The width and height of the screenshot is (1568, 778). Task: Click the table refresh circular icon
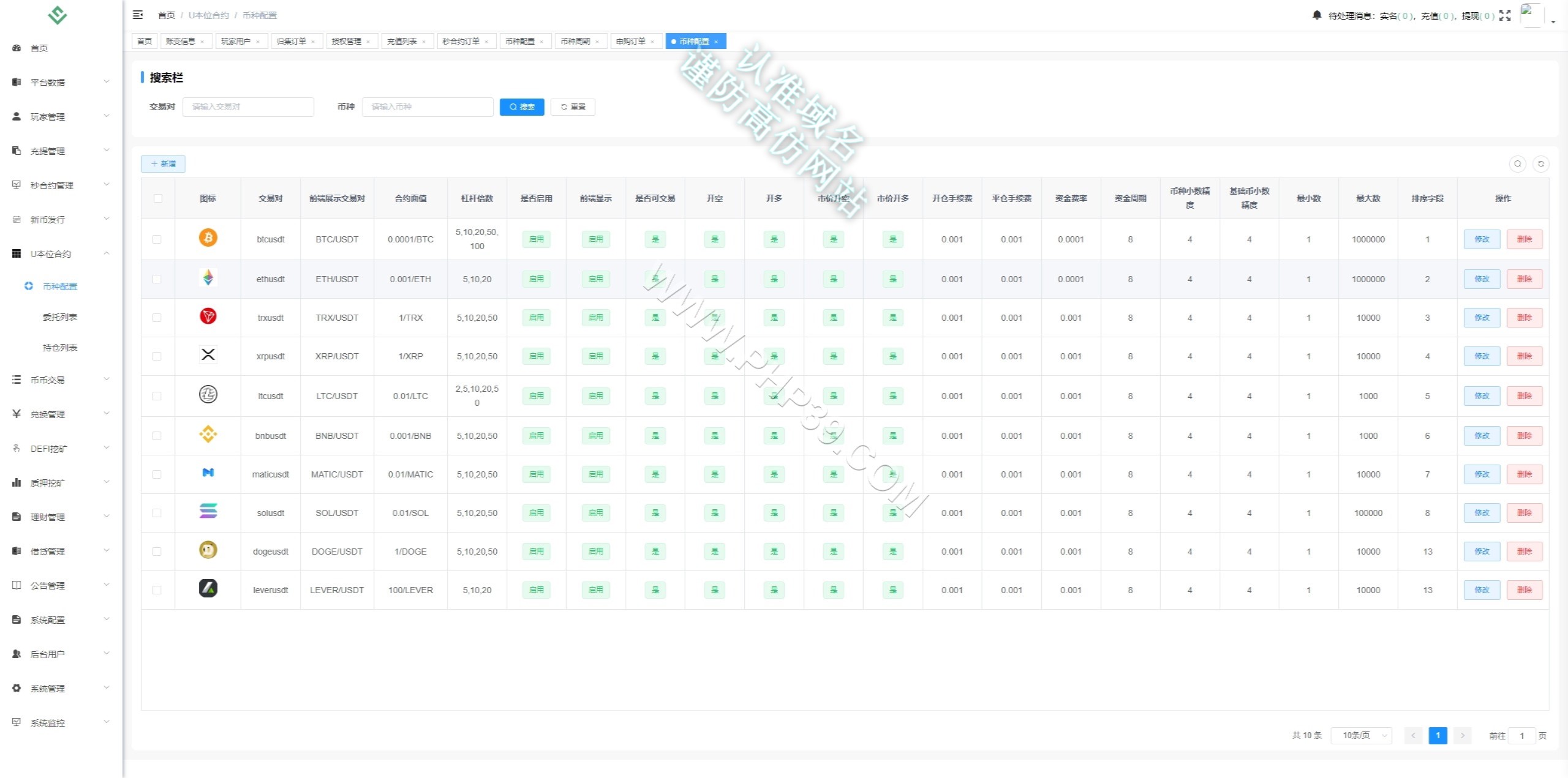click(1541, 163)
